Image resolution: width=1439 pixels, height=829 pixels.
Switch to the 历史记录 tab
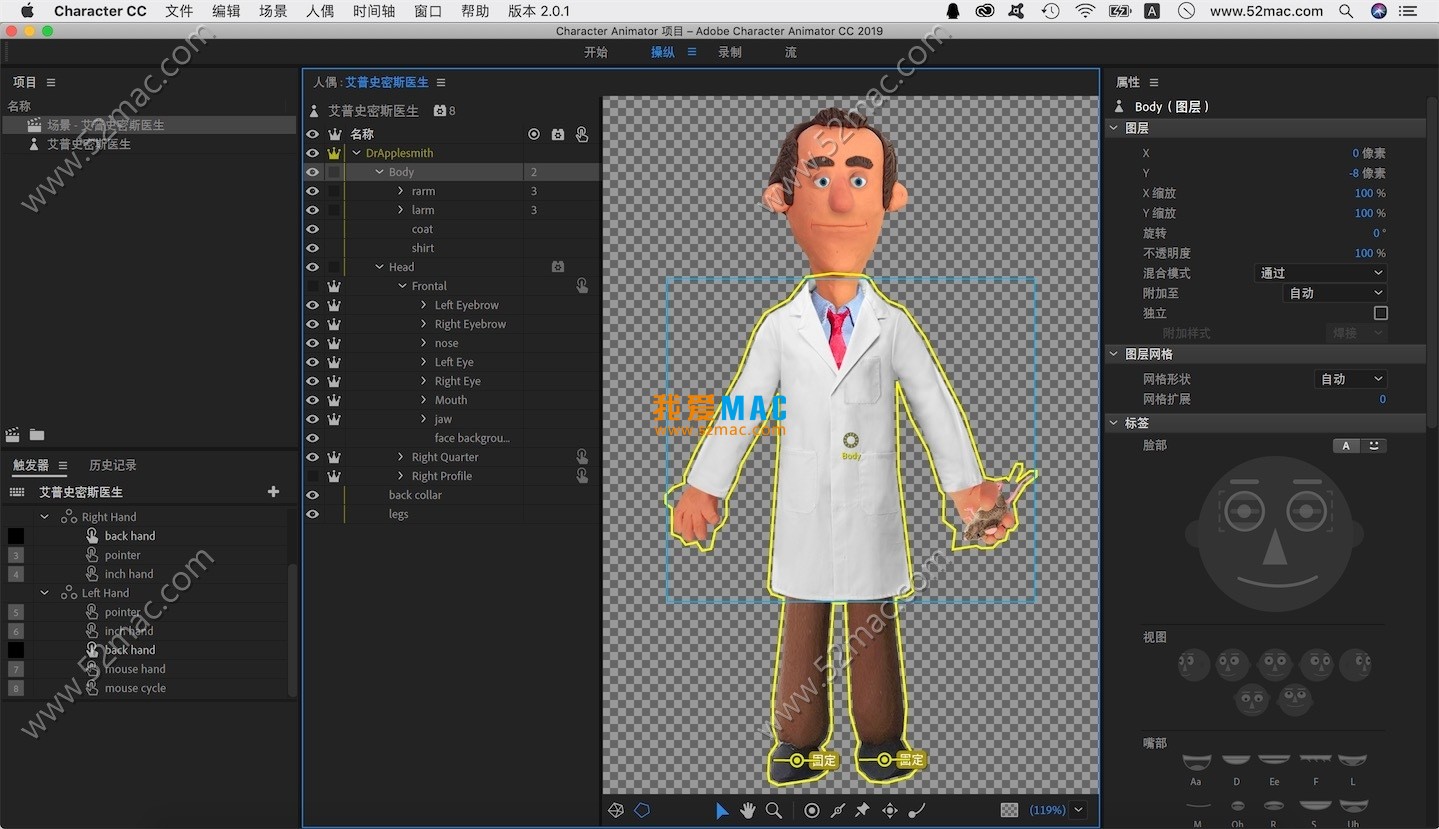113,465
